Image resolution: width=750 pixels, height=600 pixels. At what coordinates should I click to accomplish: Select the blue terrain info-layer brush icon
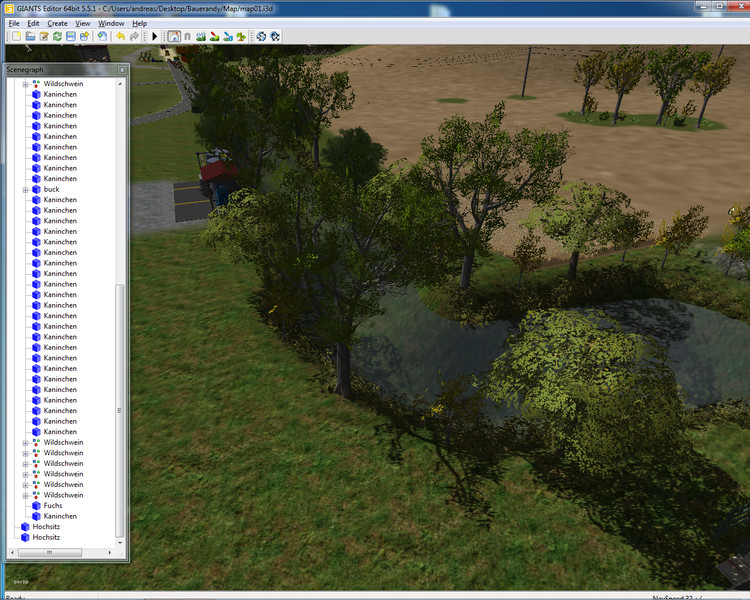(228, 36)
